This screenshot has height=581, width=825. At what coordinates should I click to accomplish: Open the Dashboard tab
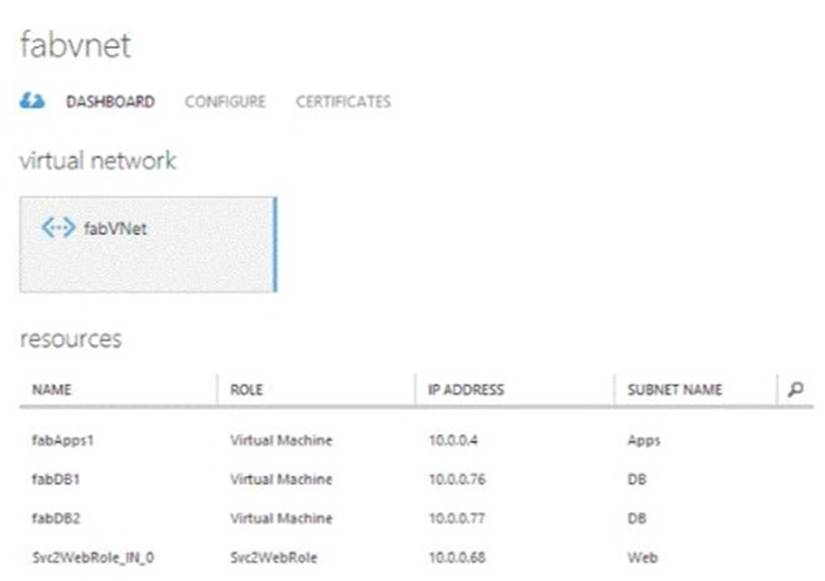pos(110,101)
